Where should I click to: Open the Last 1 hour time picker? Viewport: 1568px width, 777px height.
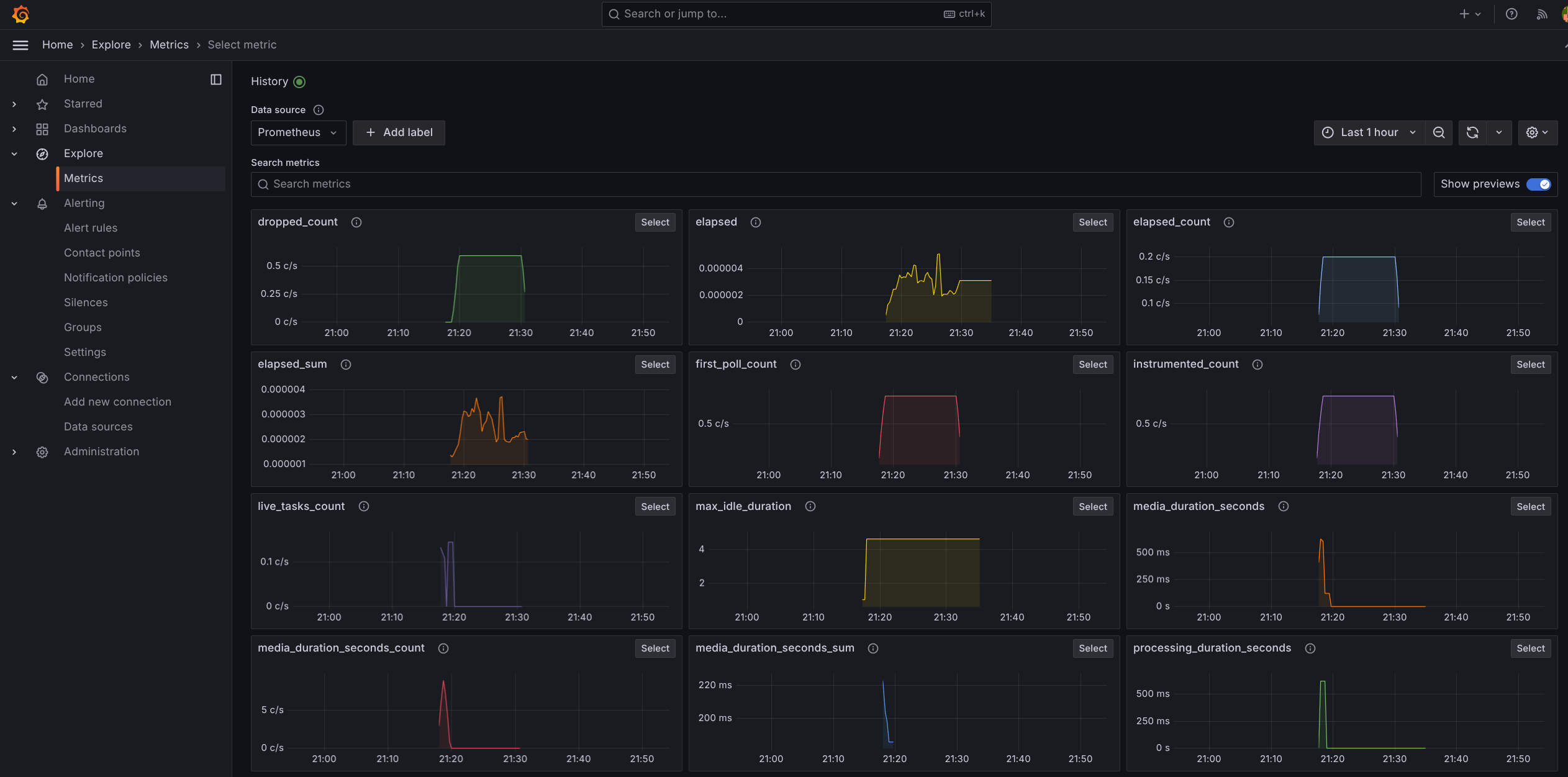point(1369,132)
